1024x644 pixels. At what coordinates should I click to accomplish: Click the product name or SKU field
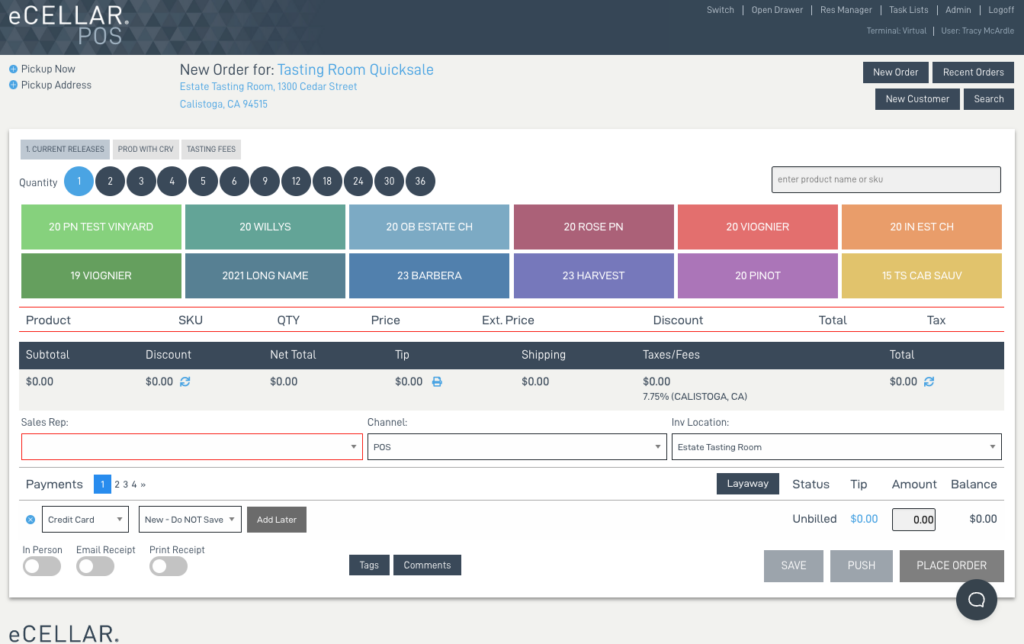pyautogui.click(x=885, y=179)
